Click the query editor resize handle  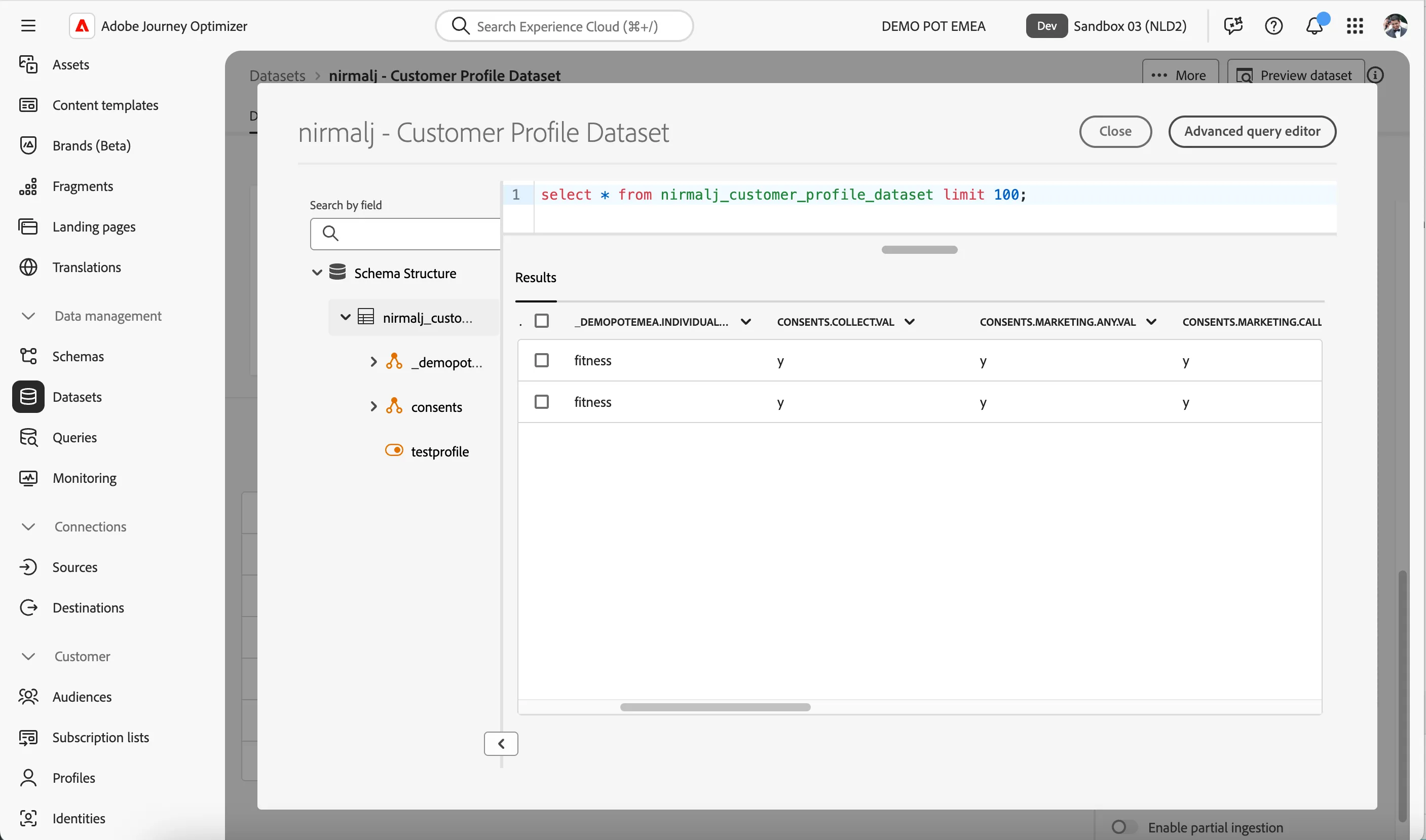(919, 250)
